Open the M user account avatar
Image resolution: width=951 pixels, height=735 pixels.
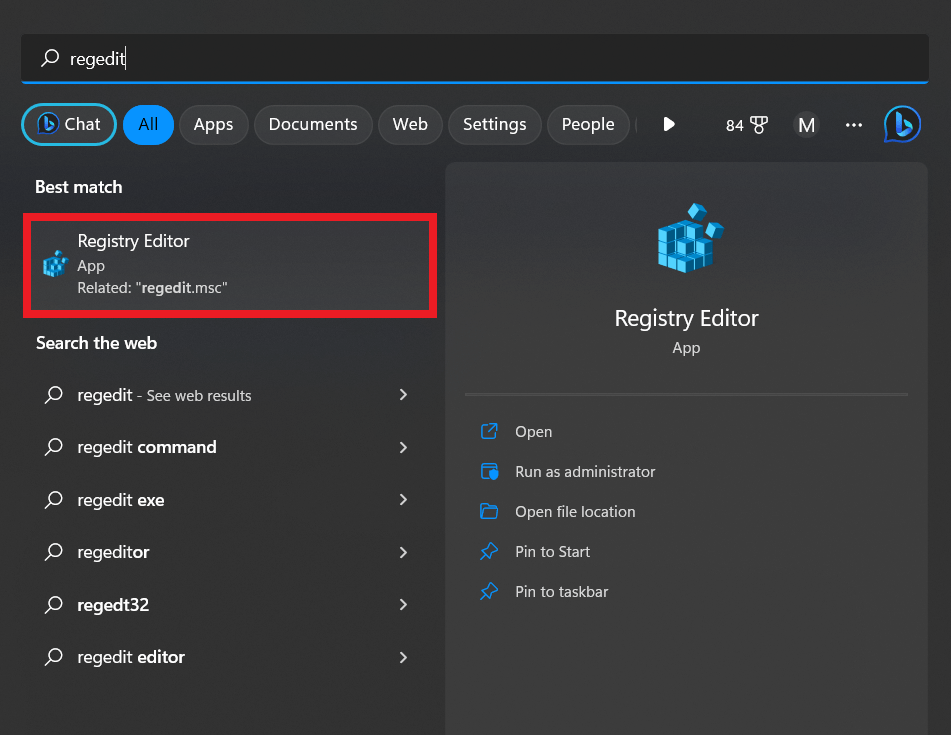pyautogui.click(x=806, y=125)
